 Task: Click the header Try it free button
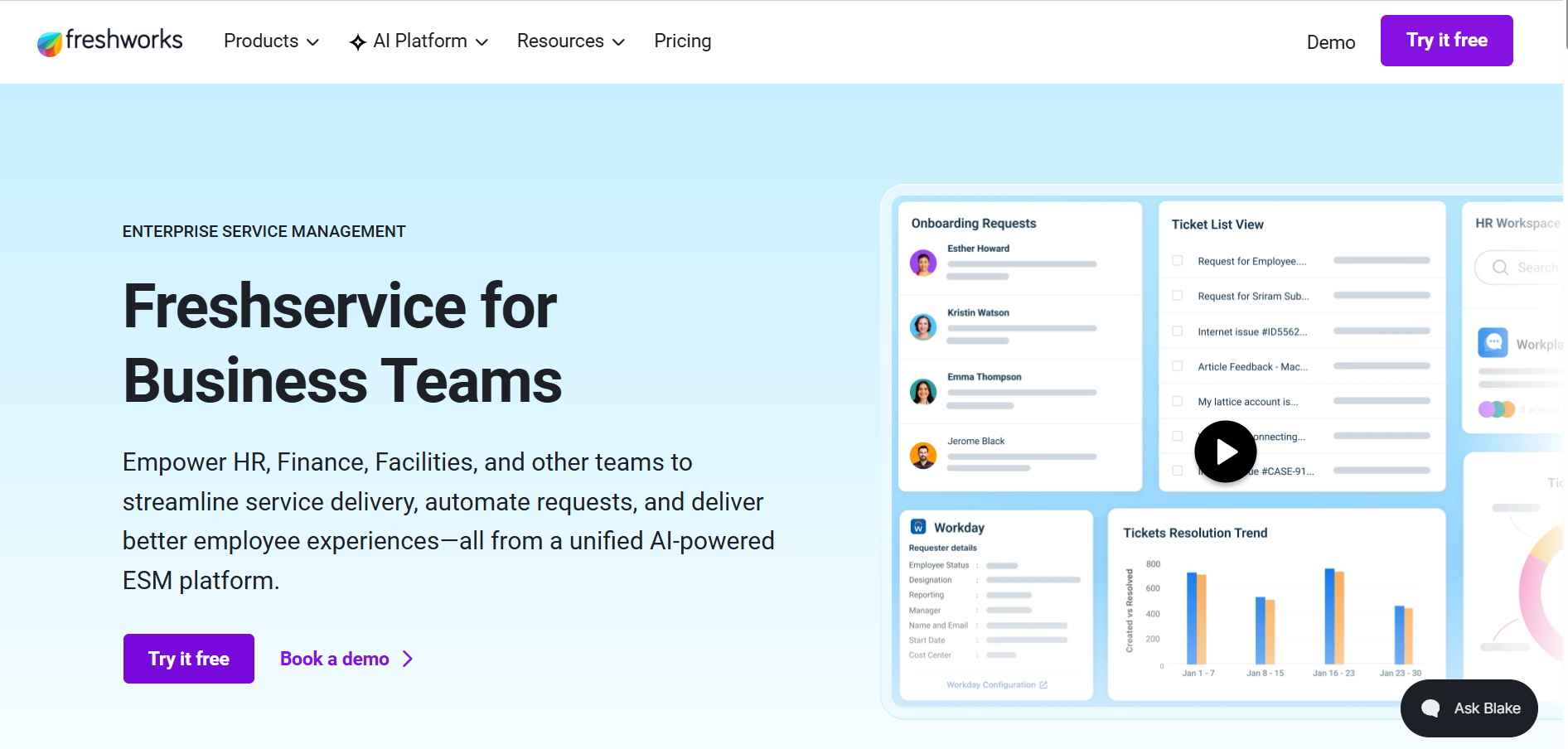[x=1447, y=41]
